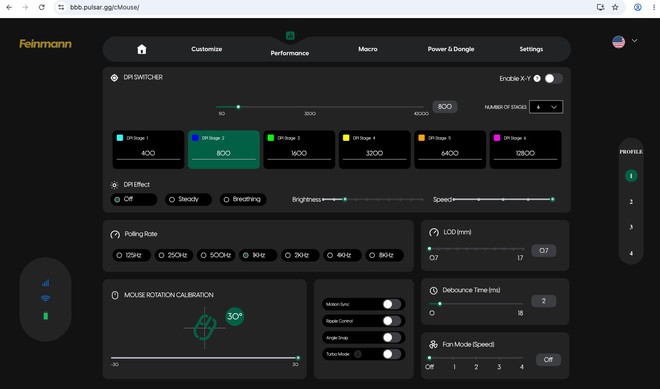Viewport: 660px width, 389px height.
Task: Select the 2KHz polling rate
Action: tap(300, 255)
